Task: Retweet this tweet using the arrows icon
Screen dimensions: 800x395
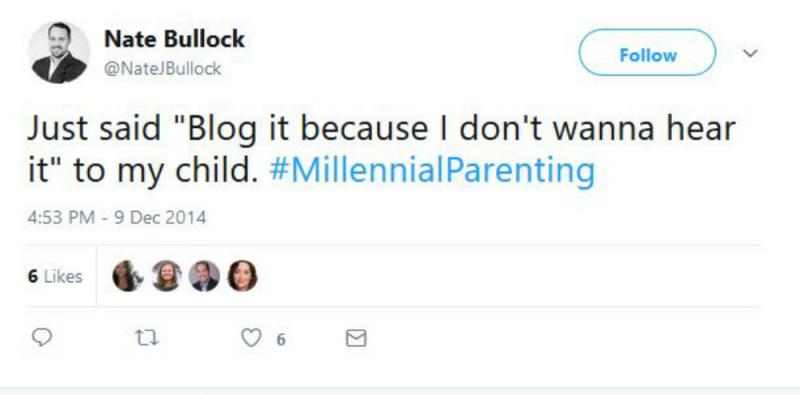Action: (146, 338)
